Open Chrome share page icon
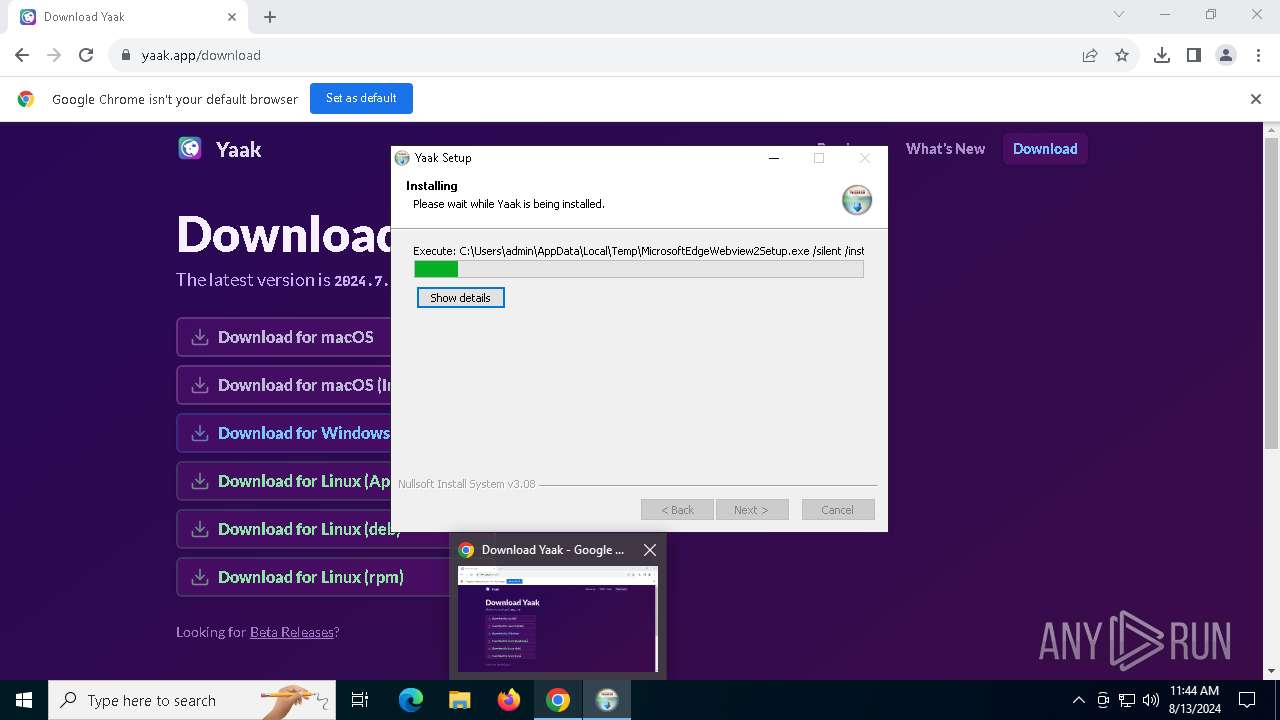 click(x=1090, y=55)
